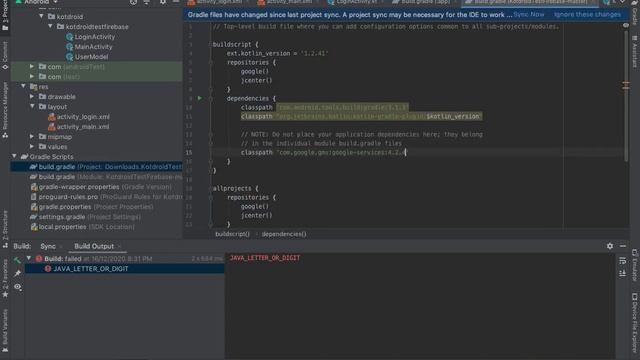Screen dimensions: 640x360
Task: Click run gutter arrow beside dependencies line
Action: pyautogui.click(x=200, y=98)
